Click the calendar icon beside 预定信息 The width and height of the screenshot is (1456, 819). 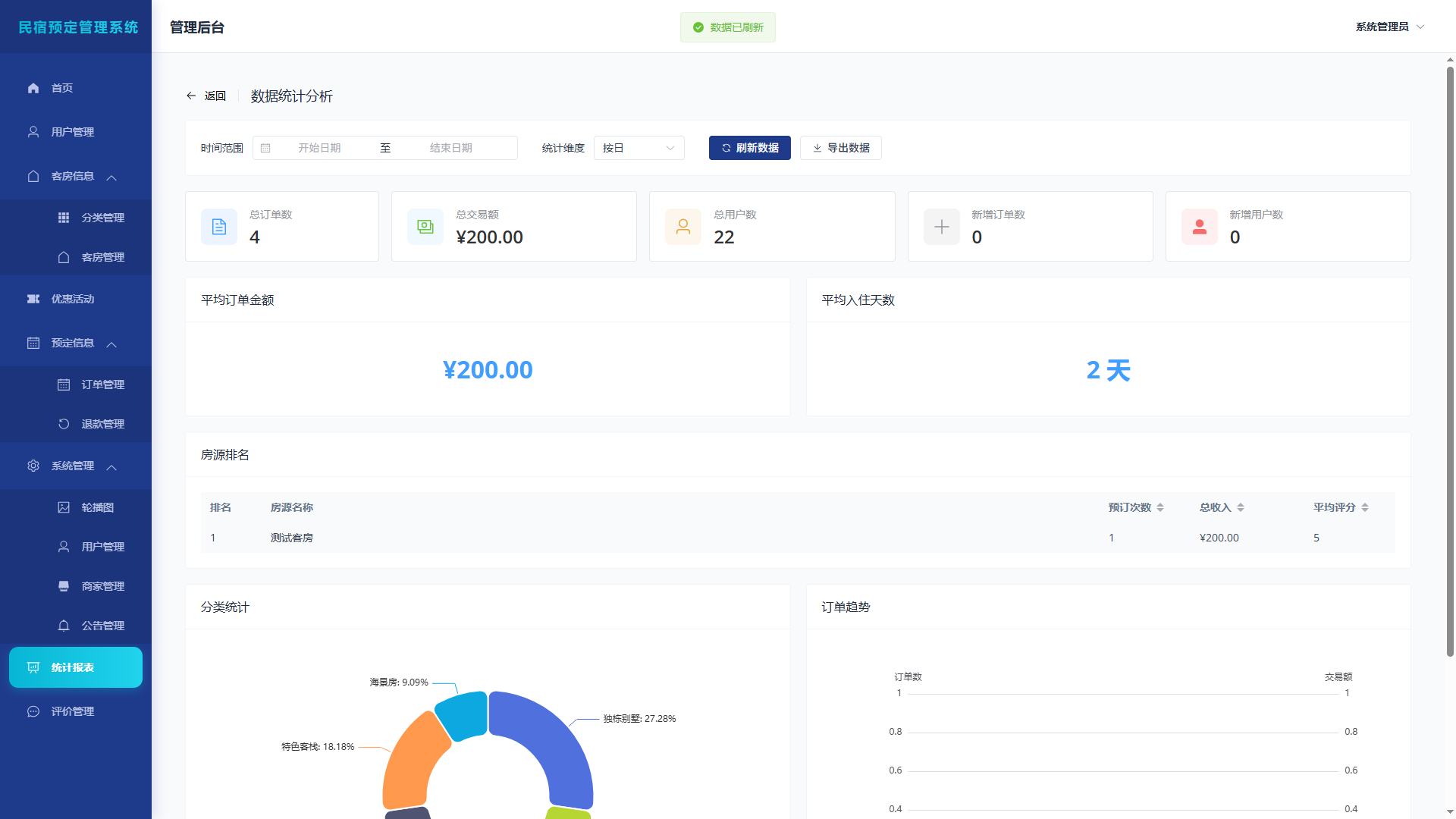(x=33, y=343)
